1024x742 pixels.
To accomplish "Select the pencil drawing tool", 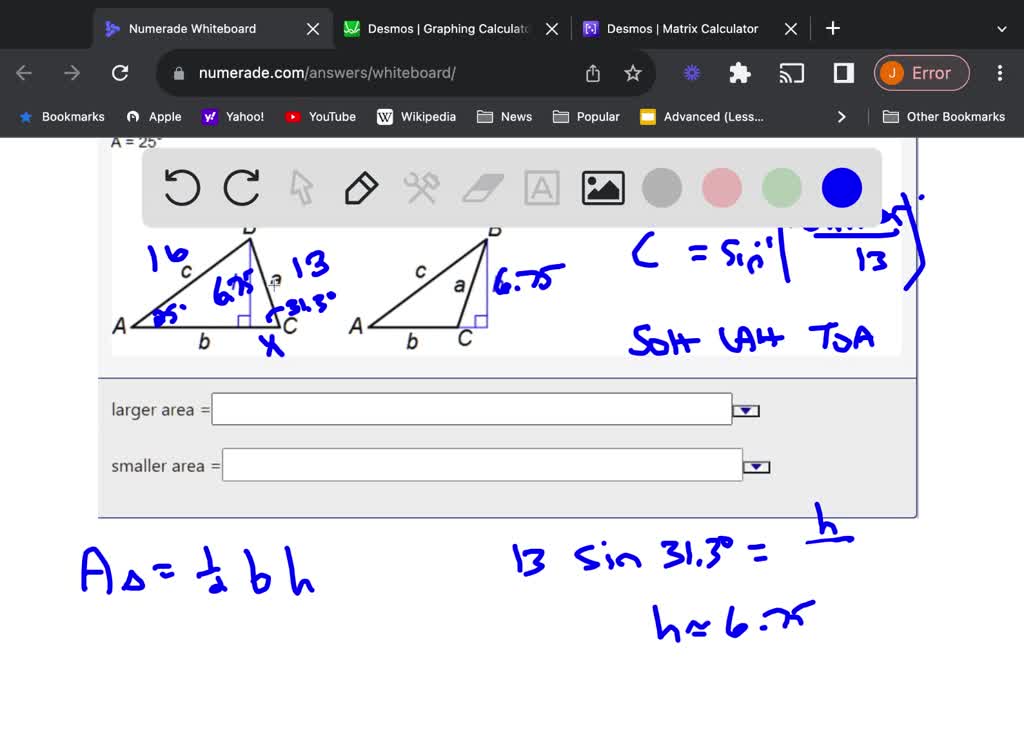I will click(x=361, y=187).
